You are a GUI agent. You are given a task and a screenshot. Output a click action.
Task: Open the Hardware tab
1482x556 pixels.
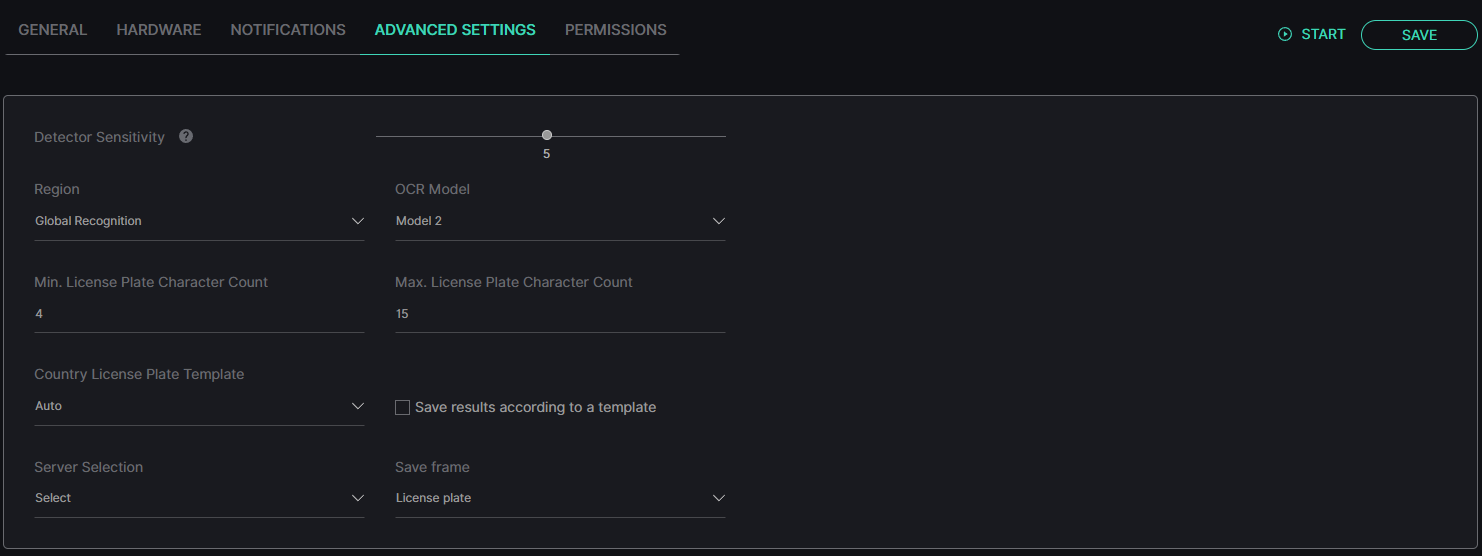pos(159,30)
